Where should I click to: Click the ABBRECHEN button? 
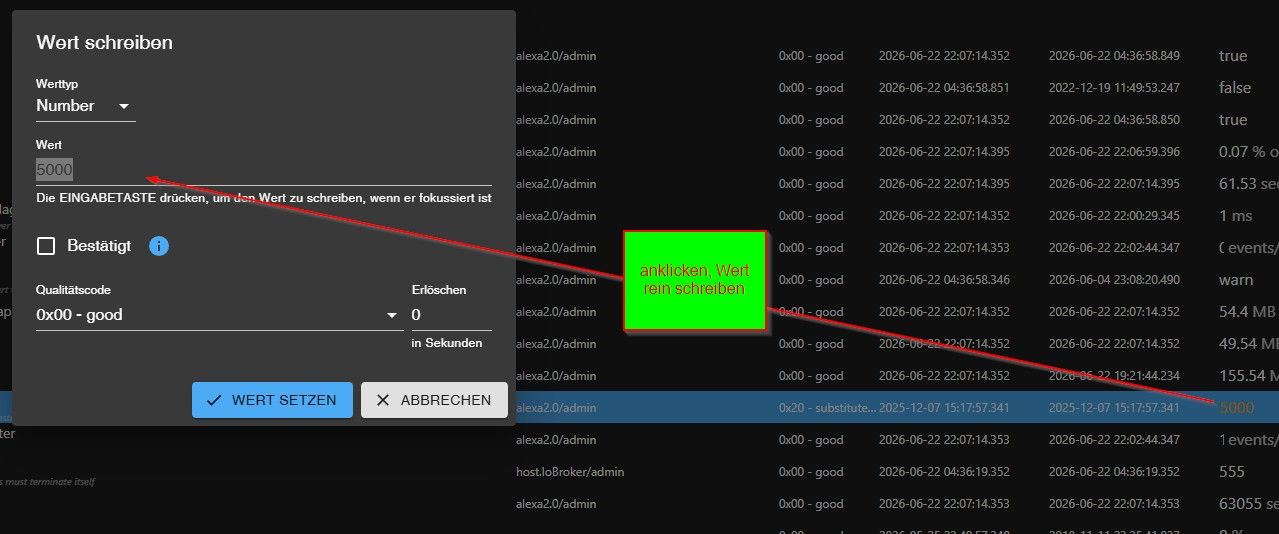coord(434,400)
